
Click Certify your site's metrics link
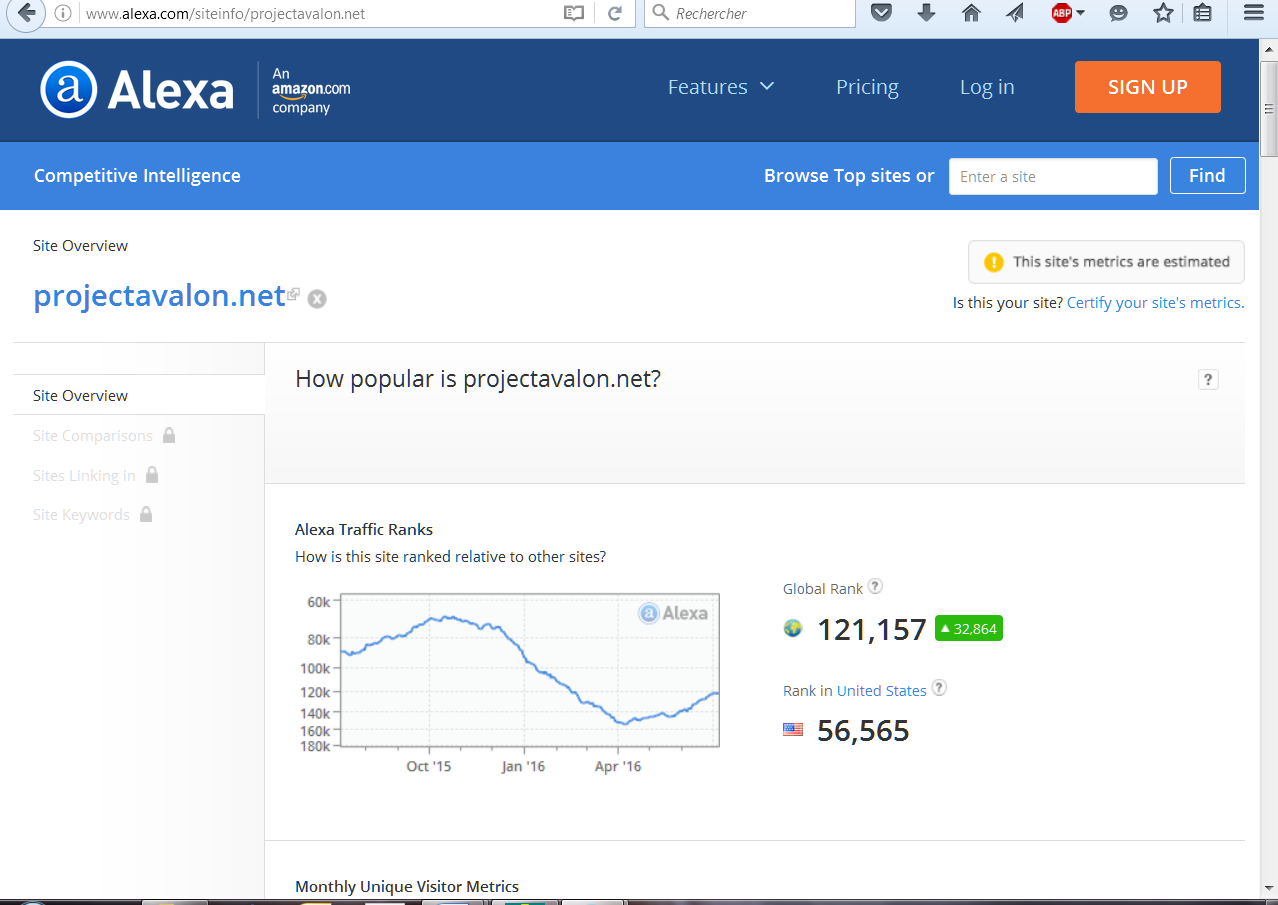1155,302
